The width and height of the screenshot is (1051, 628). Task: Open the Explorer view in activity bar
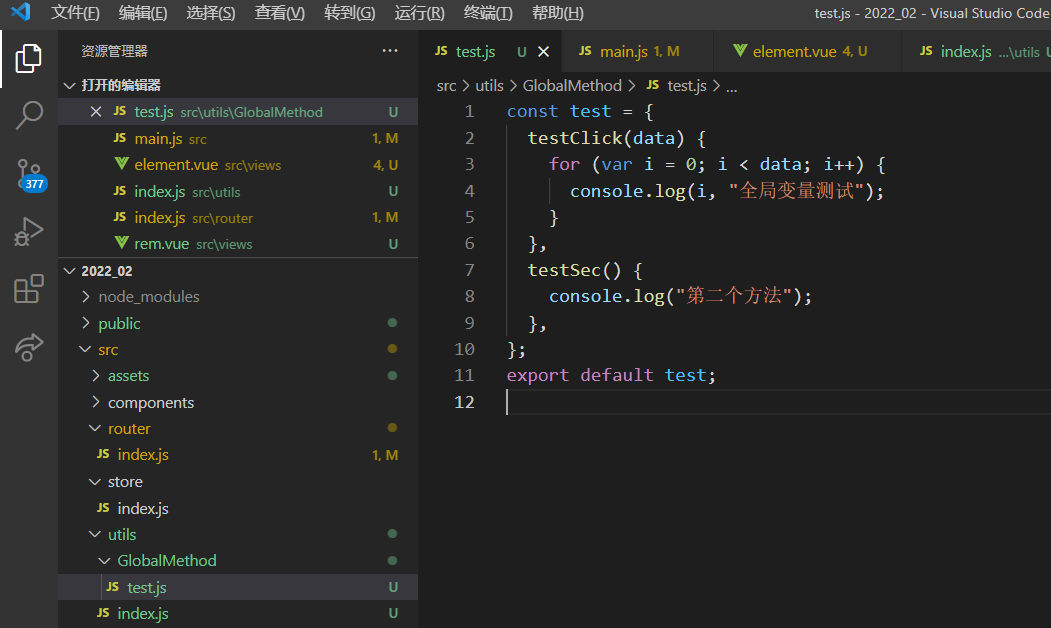28,58
